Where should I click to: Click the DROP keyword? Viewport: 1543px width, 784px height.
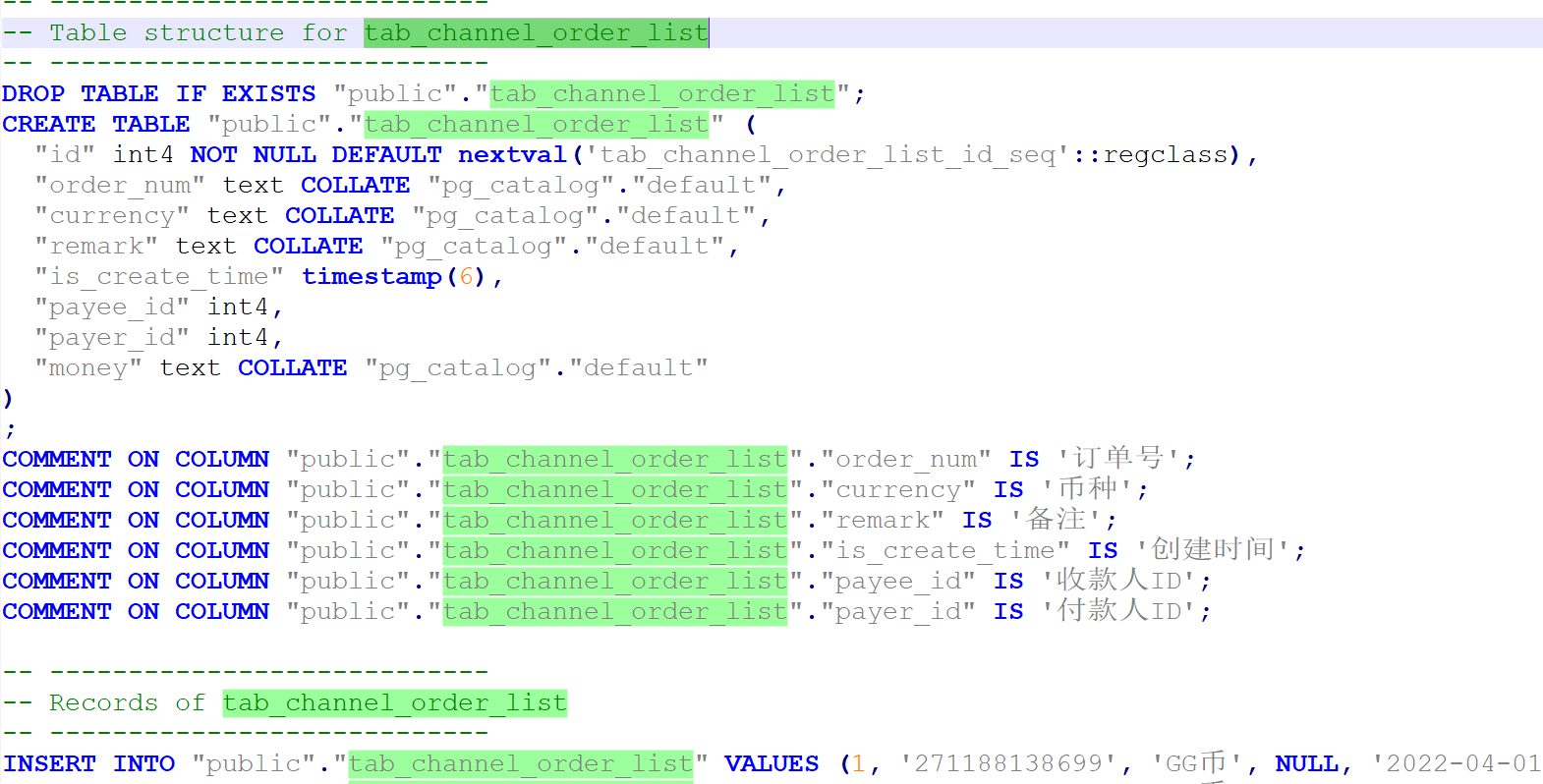(x=33, y=93)
